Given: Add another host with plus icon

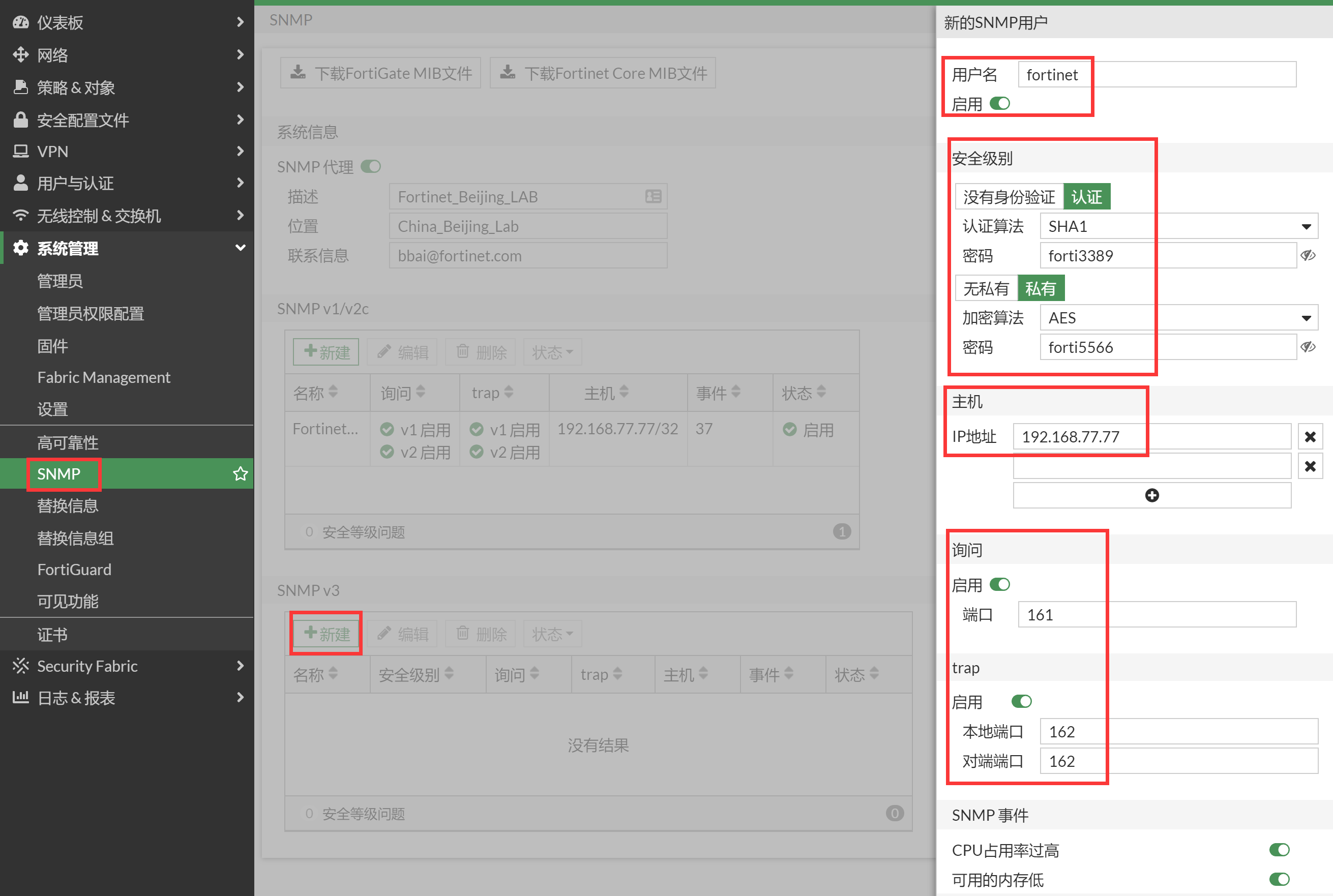Looking at the screenshot, I should (1152, 495).
